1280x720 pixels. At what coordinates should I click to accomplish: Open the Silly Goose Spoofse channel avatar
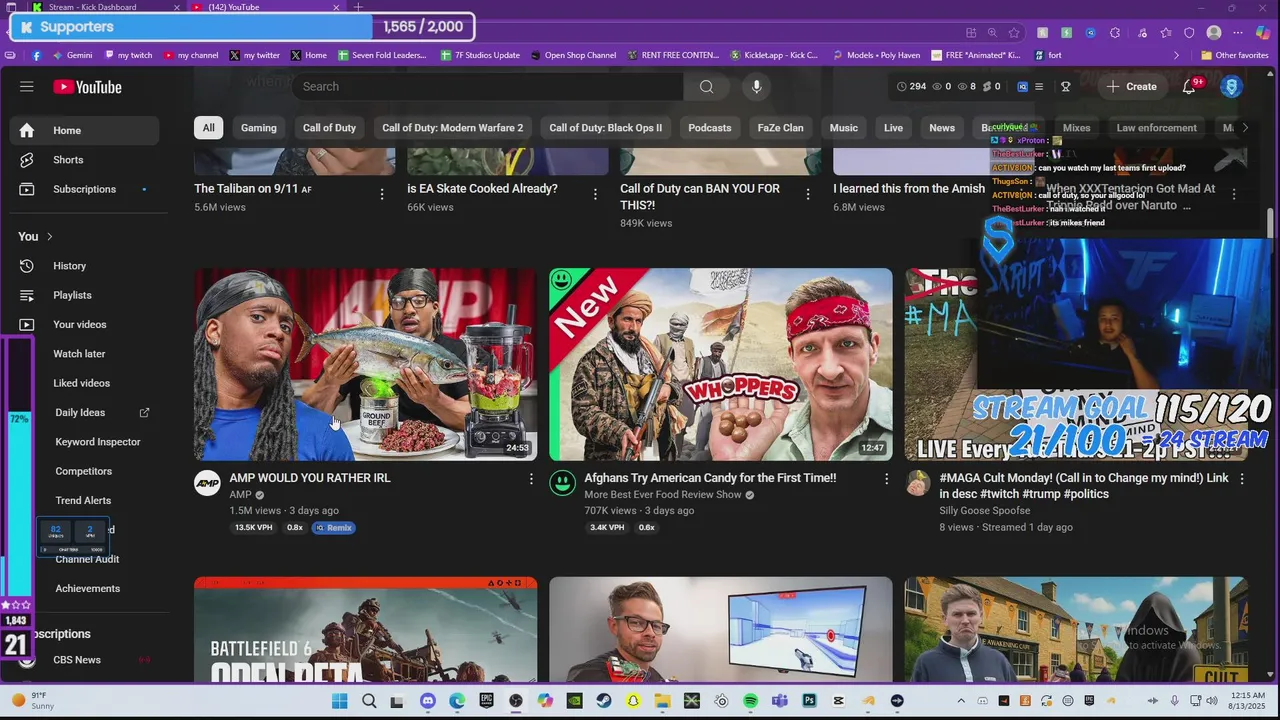tap(918, 483)
